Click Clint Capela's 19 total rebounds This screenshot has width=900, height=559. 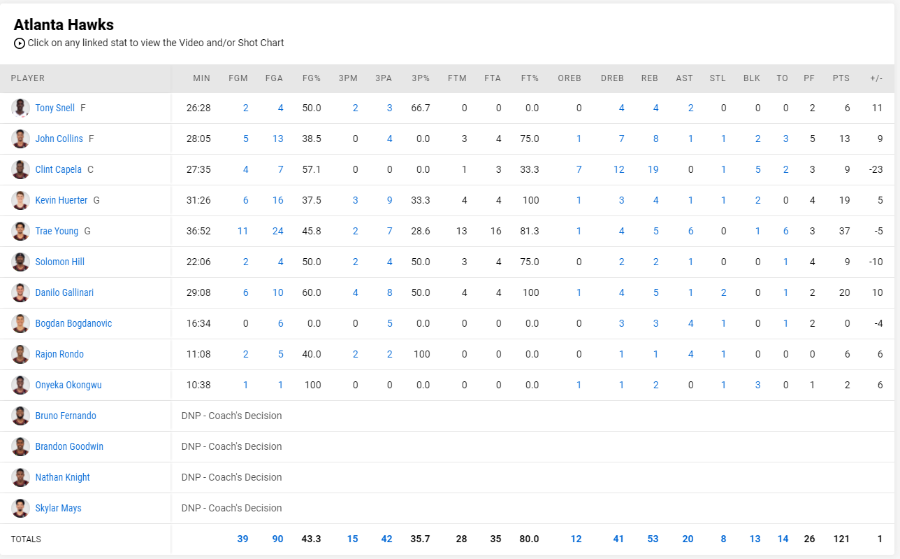(653, 170)
